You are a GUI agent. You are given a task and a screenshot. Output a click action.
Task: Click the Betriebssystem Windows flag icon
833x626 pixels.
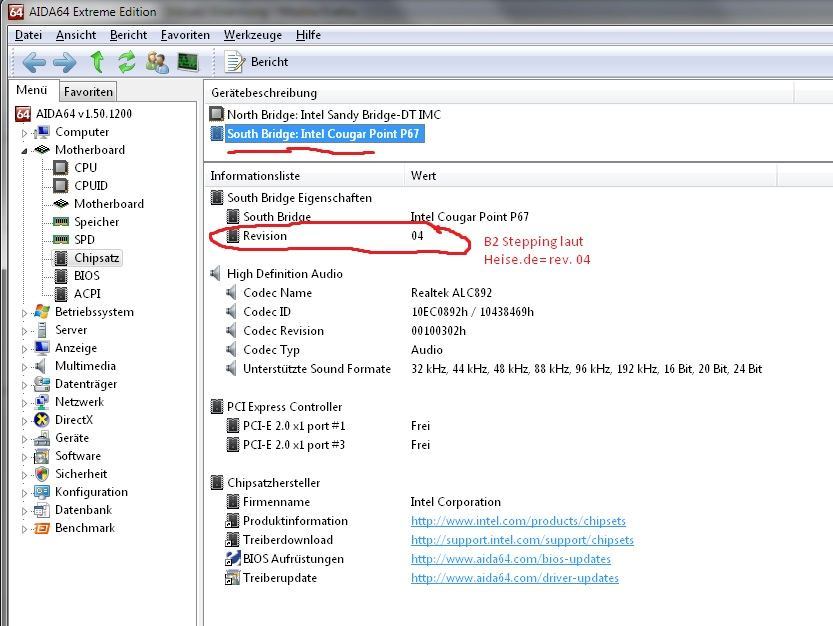pos(41,312)
